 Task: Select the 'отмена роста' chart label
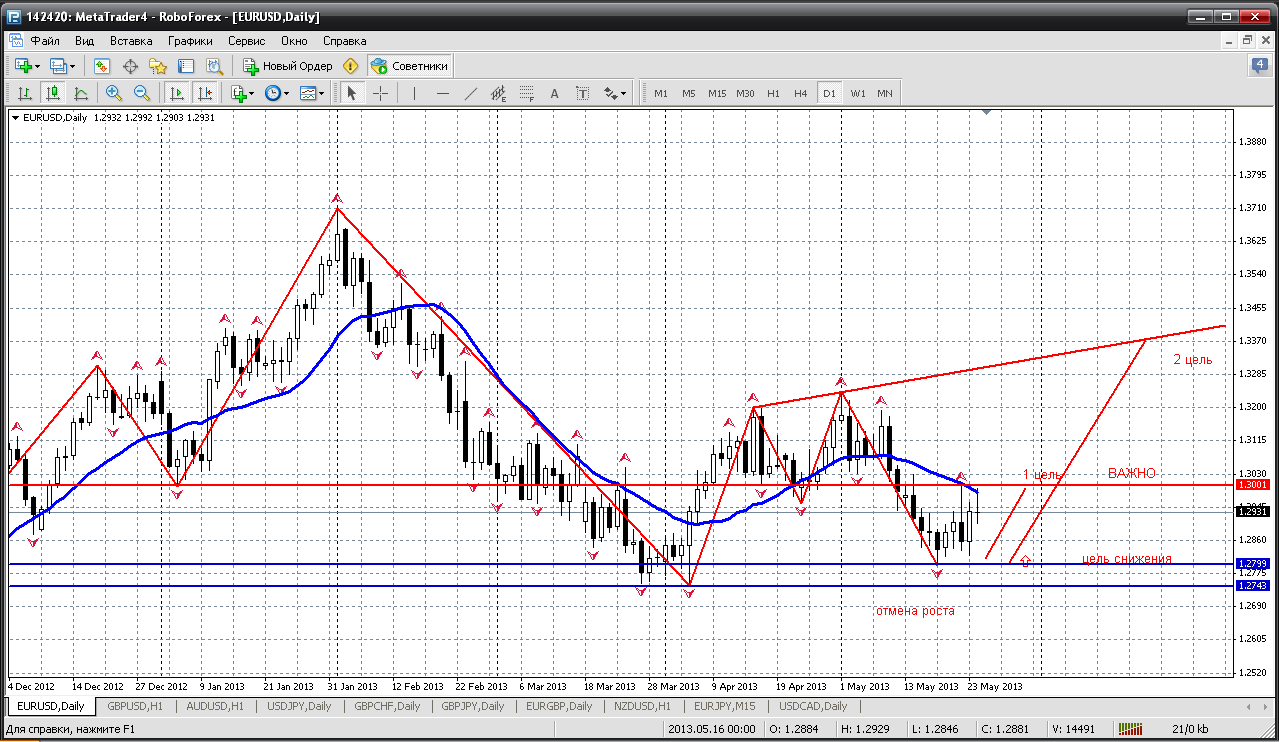[x=915, y=610]
